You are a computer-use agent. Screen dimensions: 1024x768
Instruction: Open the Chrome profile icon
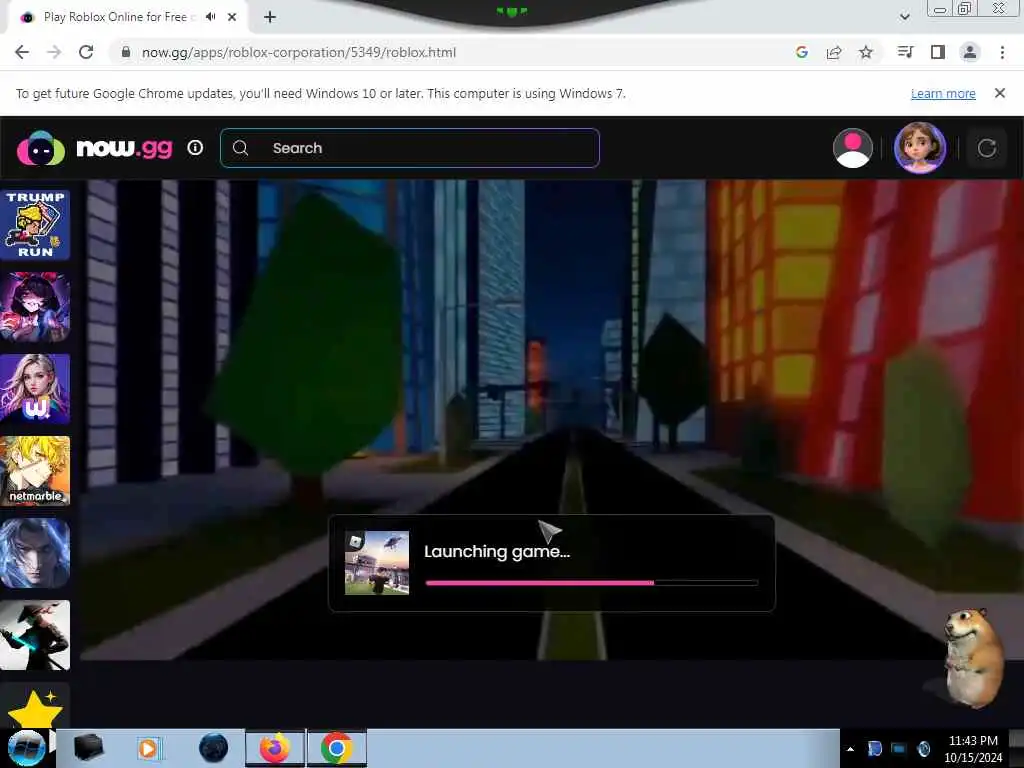[x=970, y=52]
